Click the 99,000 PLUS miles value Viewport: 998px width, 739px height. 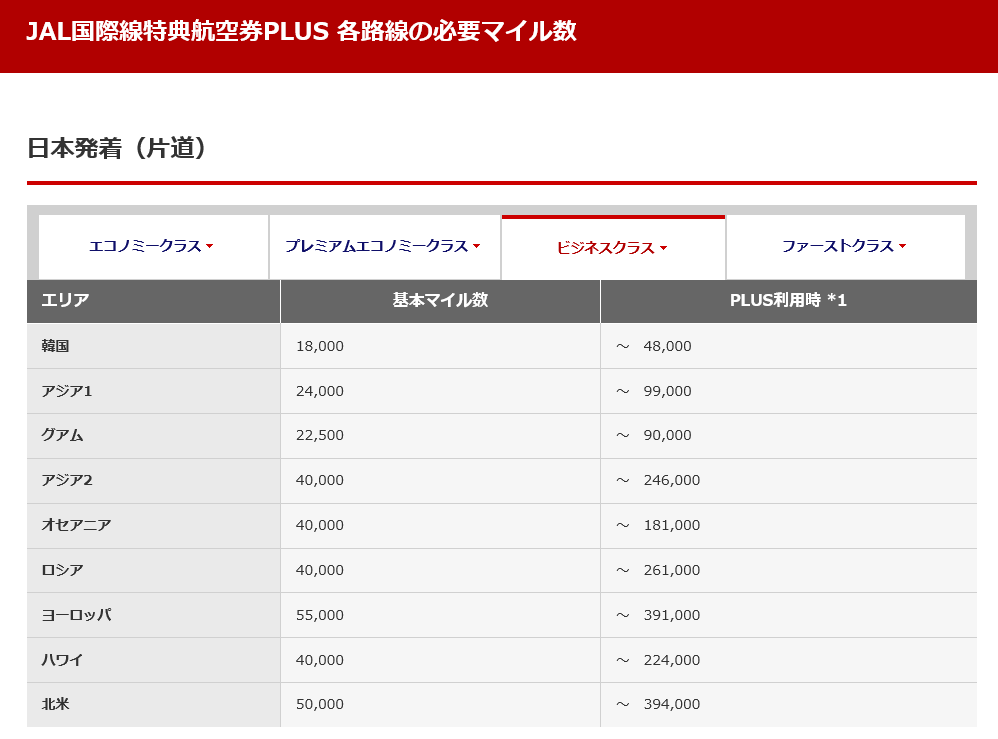coord(667,391)
